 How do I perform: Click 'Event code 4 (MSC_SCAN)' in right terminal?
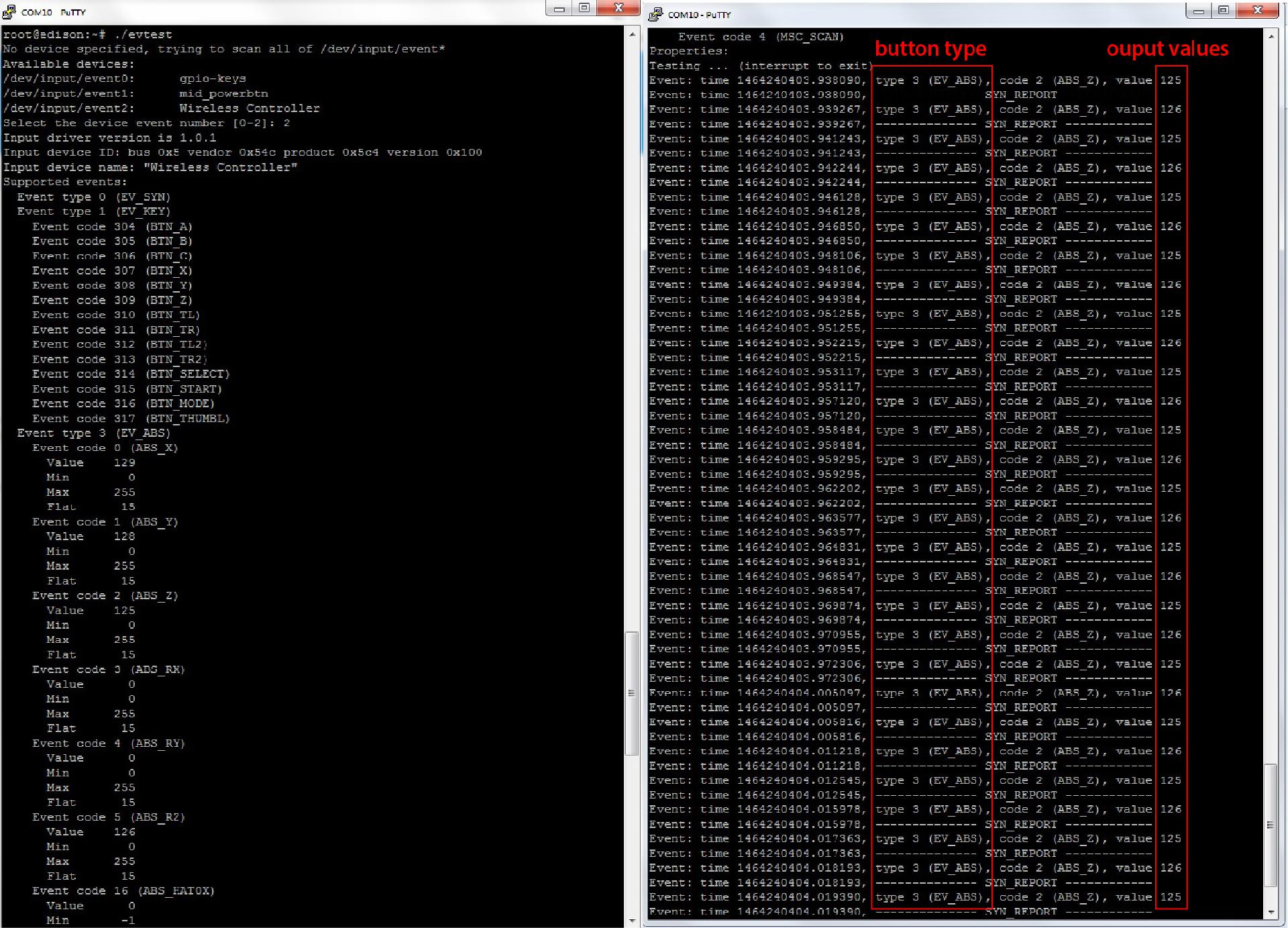(761, 36)
